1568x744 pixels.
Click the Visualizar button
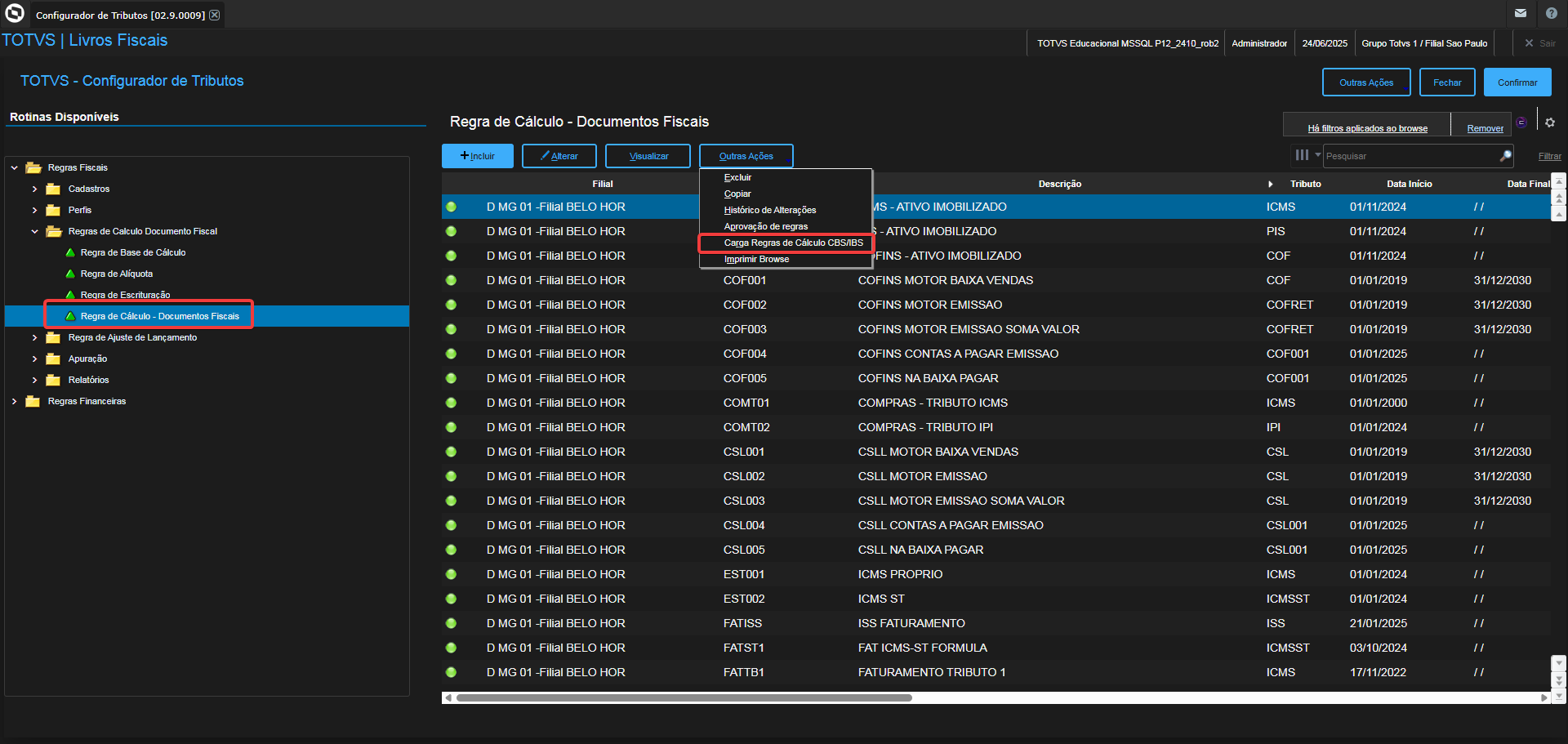click(648, 156)
